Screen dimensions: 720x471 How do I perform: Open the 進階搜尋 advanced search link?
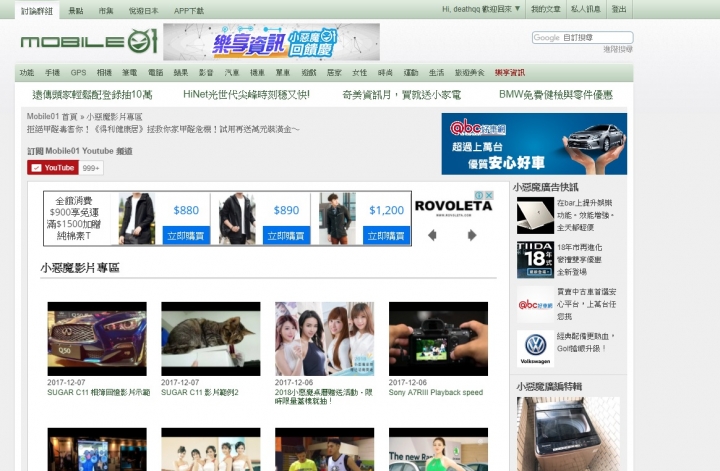point(618,49)
